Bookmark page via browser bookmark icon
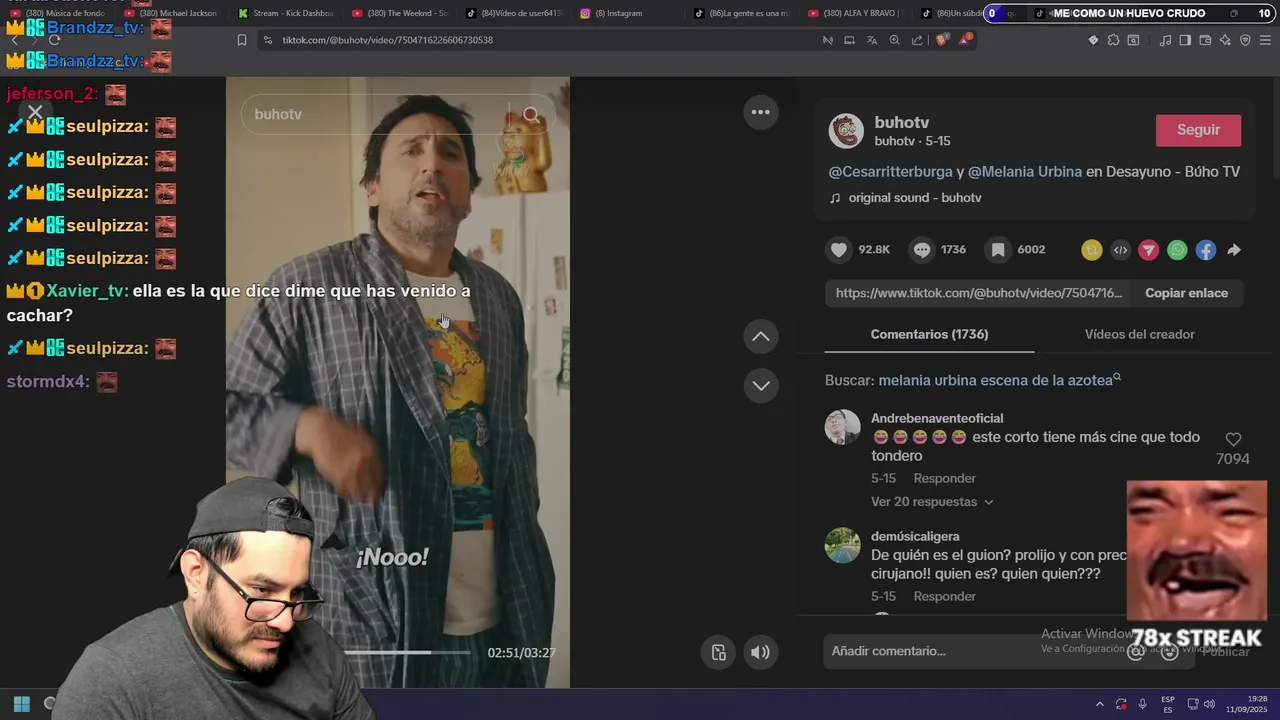This screenshot has width=1280, height=720. 242,40
